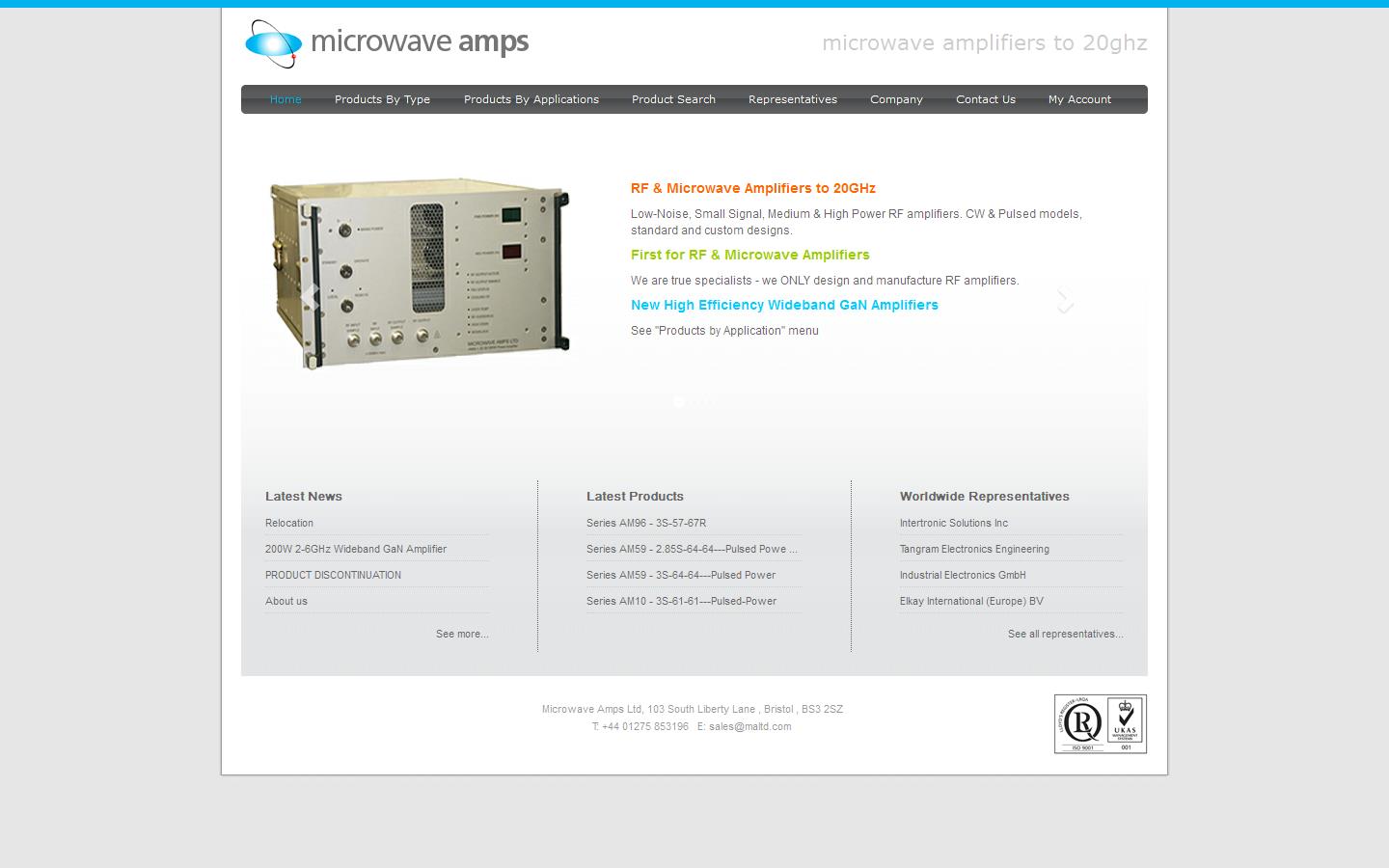
Task: Click See all representatives link
Action: coord(1065,634)
